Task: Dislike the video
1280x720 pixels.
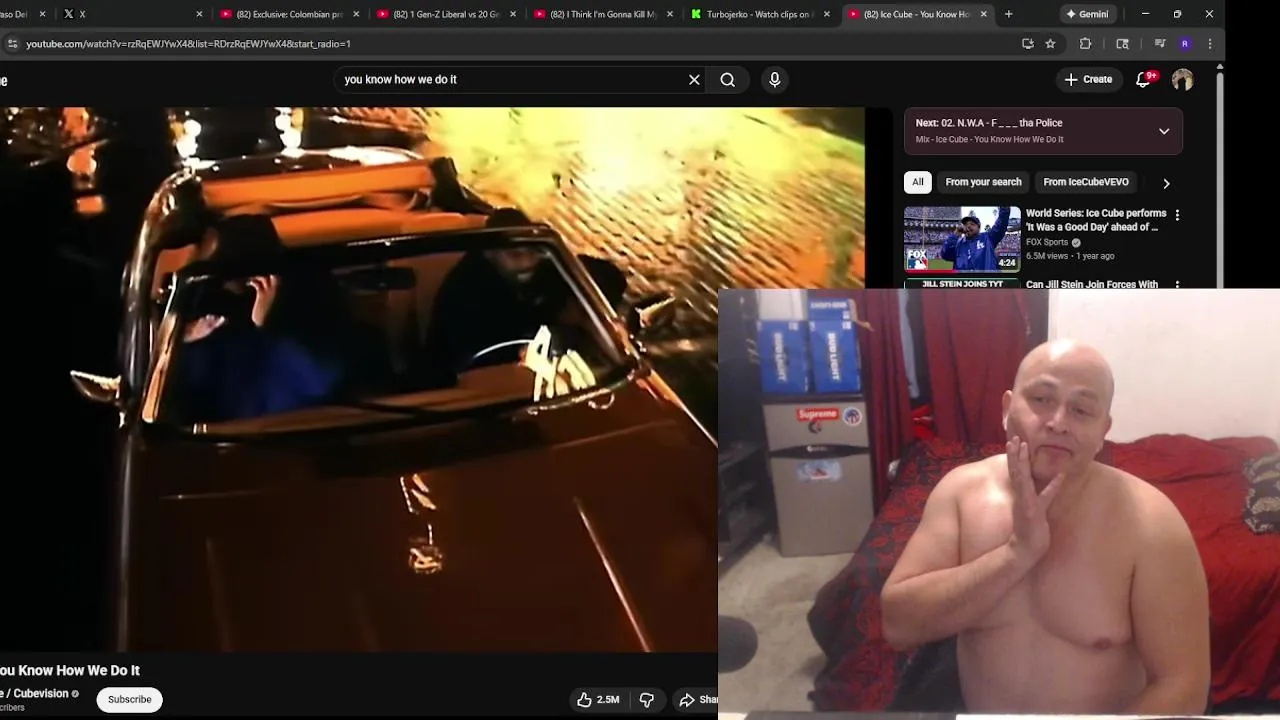Action: pos(647,700)
